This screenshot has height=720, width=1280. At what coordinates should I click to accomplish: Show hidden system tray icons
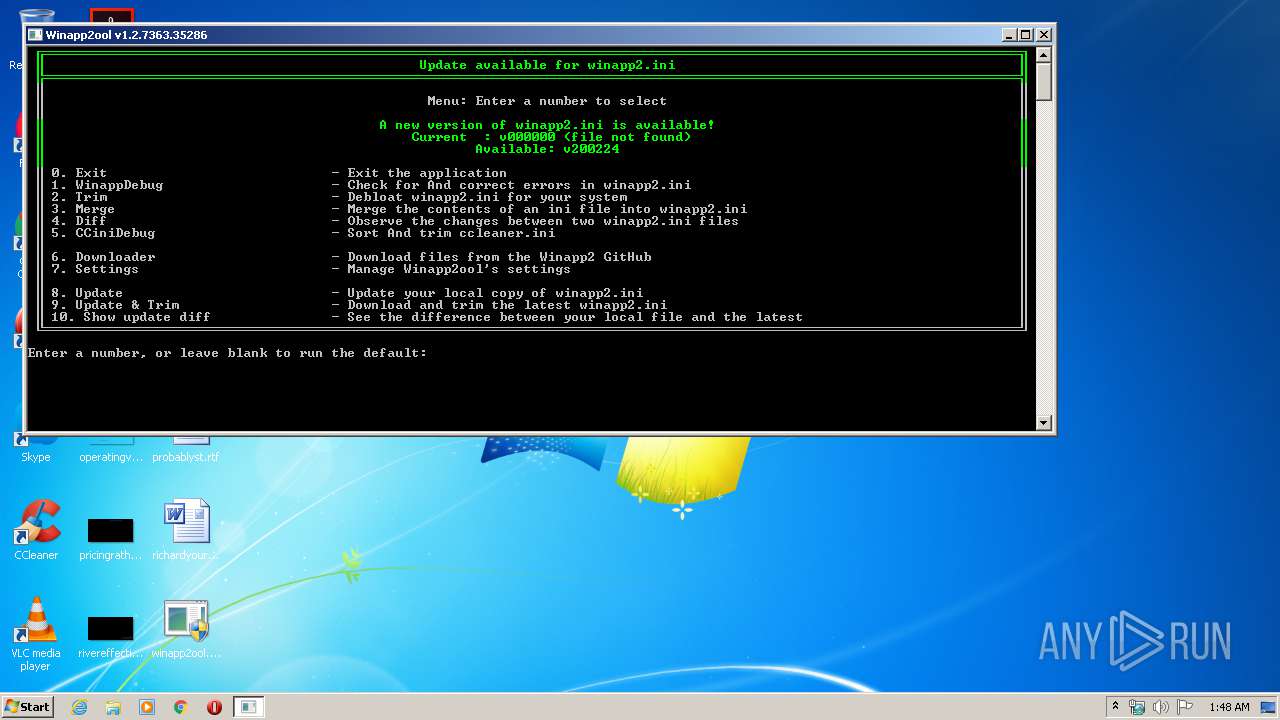coord(1116,707)
